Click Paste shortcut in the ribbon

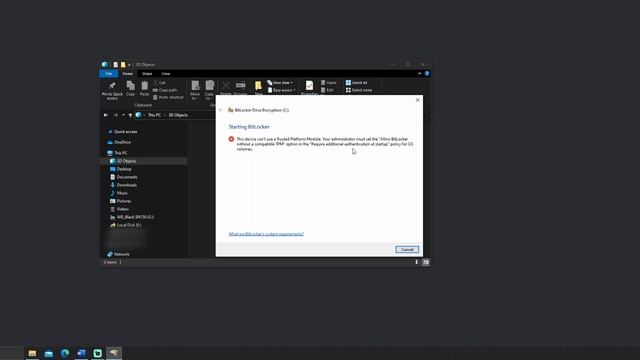point(168,97)
